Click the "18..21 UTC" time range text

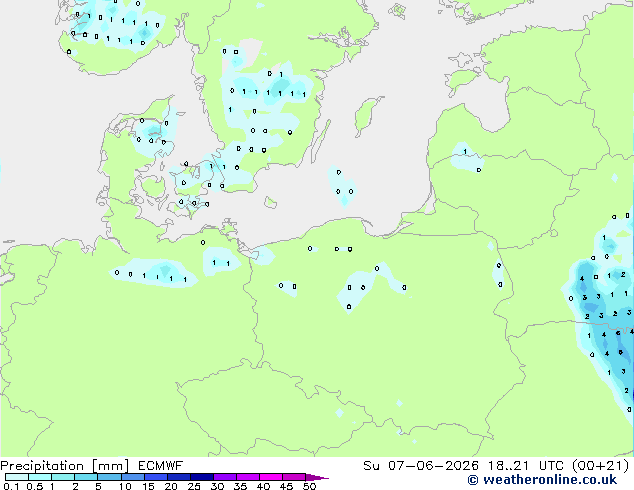527,466
